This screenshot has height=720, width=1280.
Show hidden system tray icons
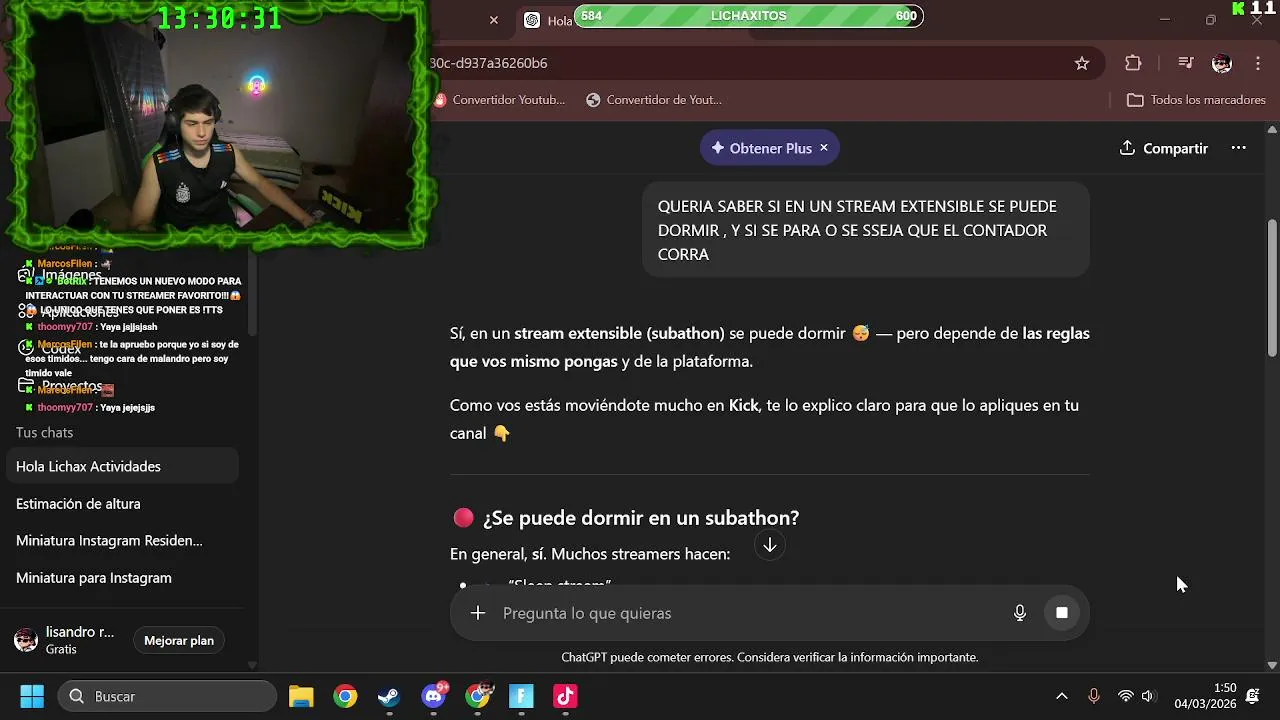[1062, 696]
